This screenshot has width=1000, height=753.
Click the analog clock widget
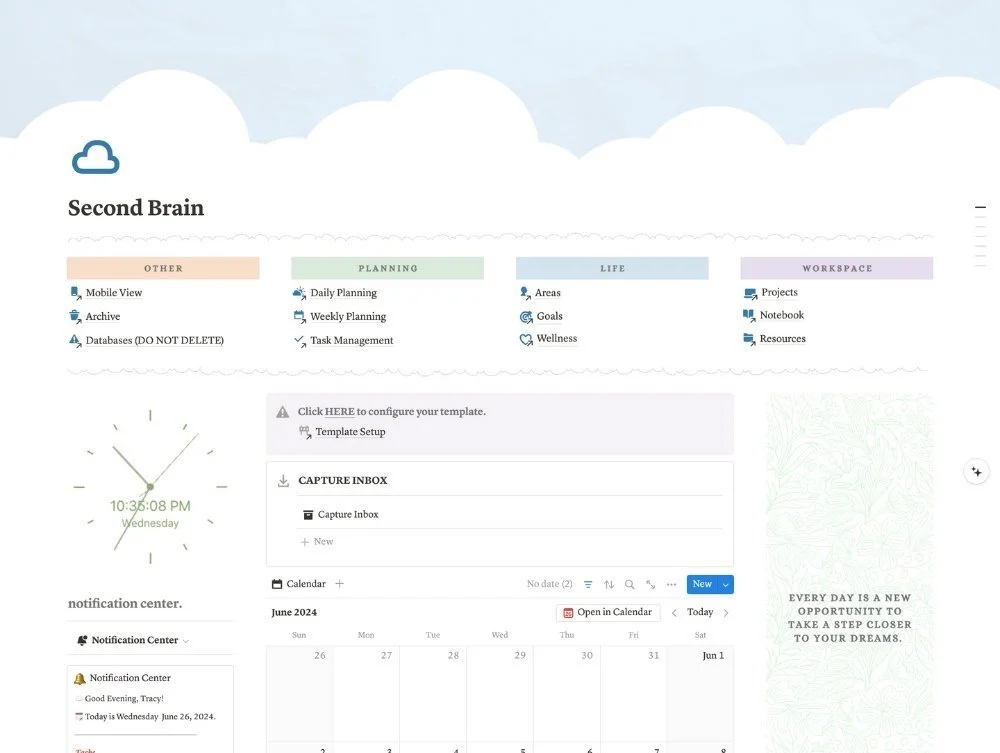pyautogui.click(x=151, y=487)
